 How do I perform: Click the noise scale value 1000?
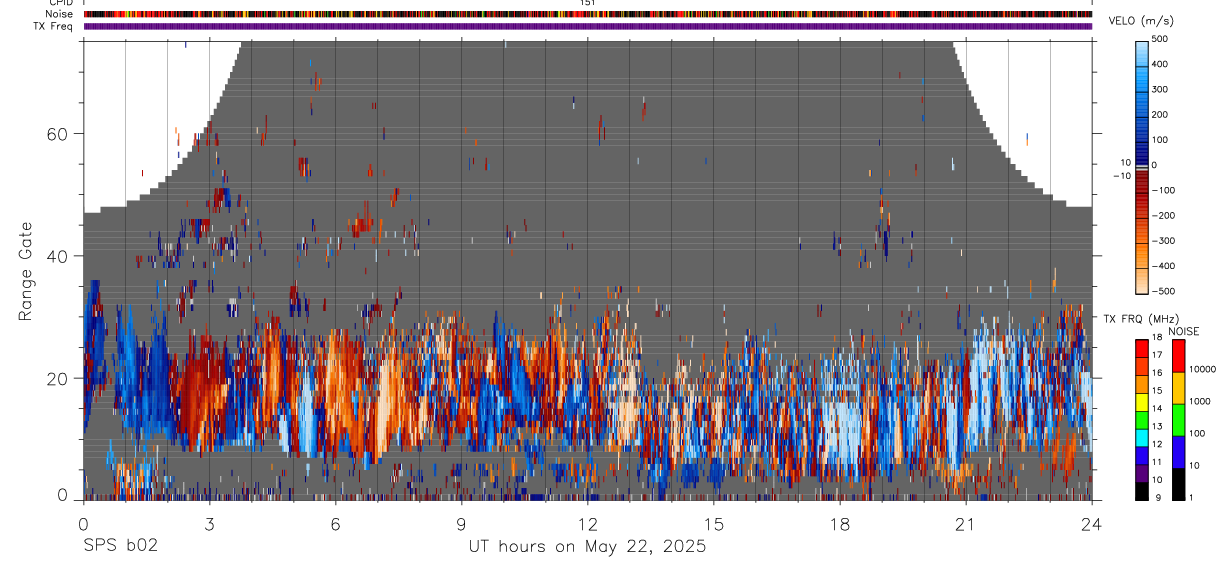1198,401
